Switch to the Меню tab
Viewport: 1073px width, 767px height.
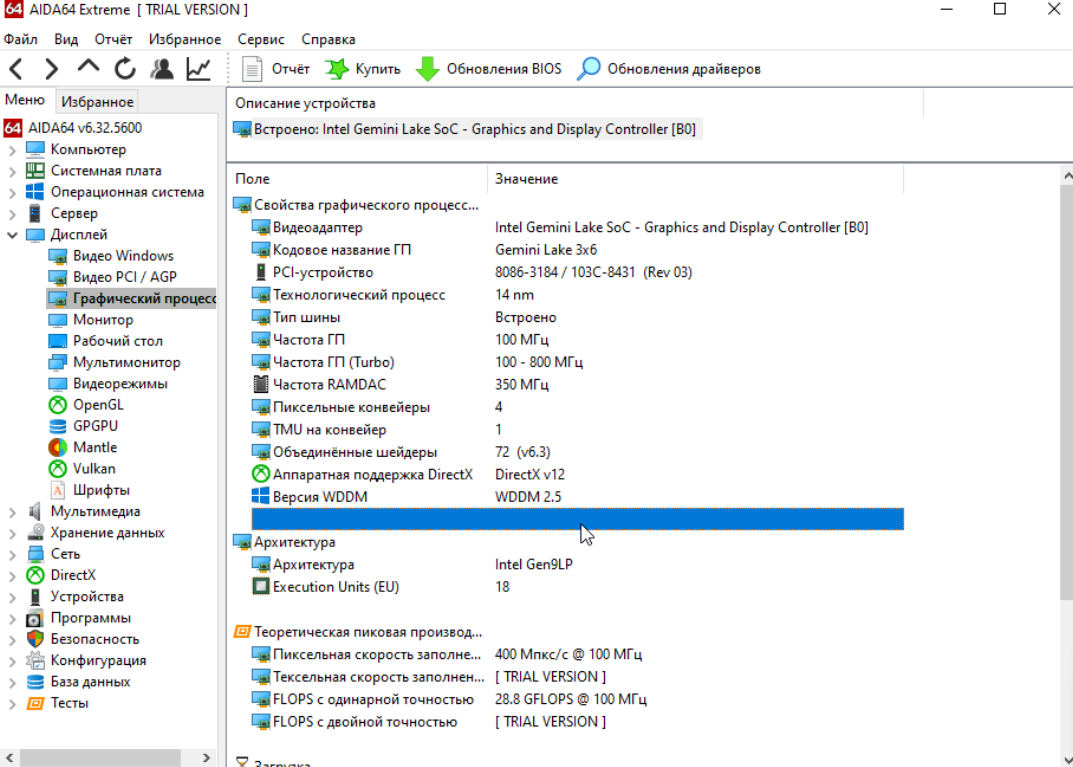click(x=25, y=100)
